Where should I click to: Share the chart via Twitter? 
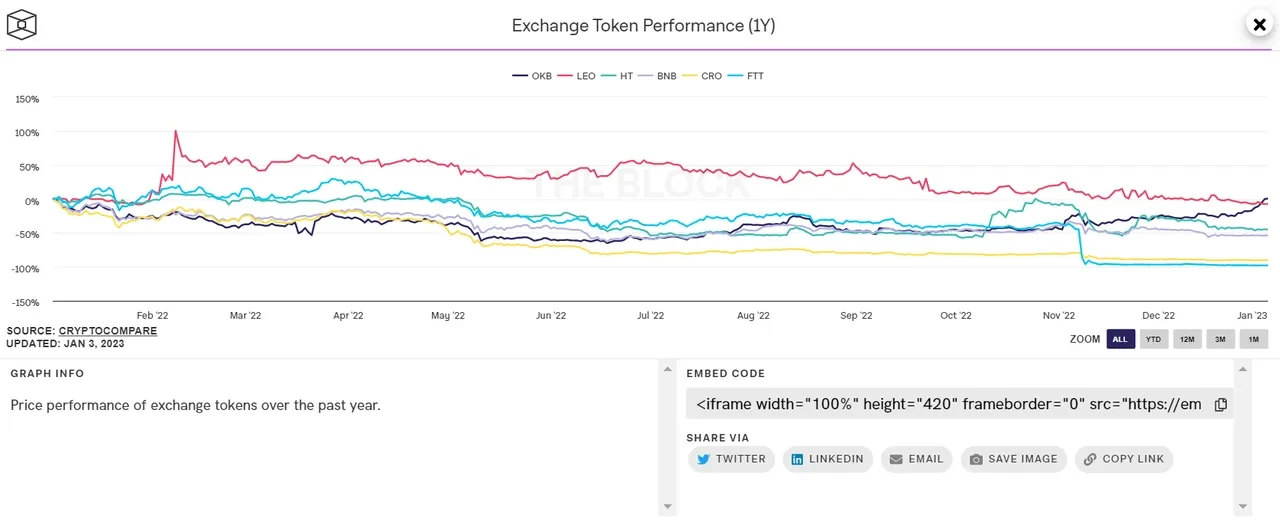[x=730, y=459]
